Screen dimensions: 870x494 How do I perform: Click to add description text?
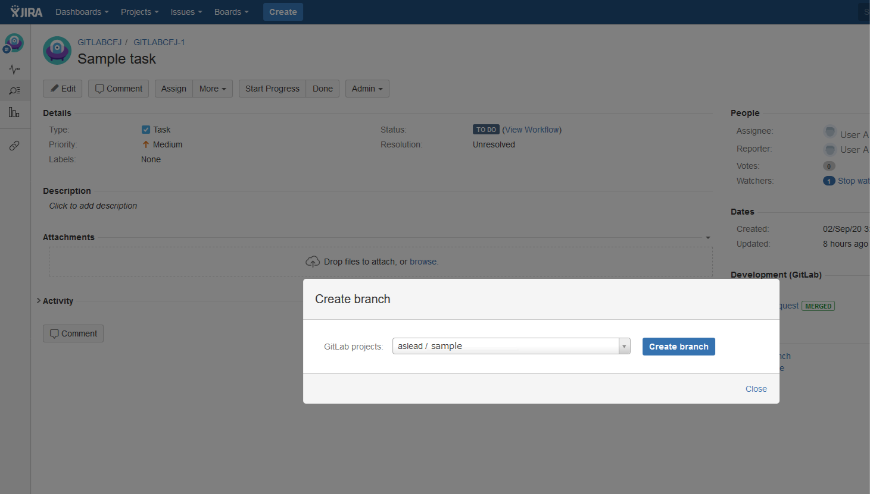pyautogui.click(x=93, y=206)
